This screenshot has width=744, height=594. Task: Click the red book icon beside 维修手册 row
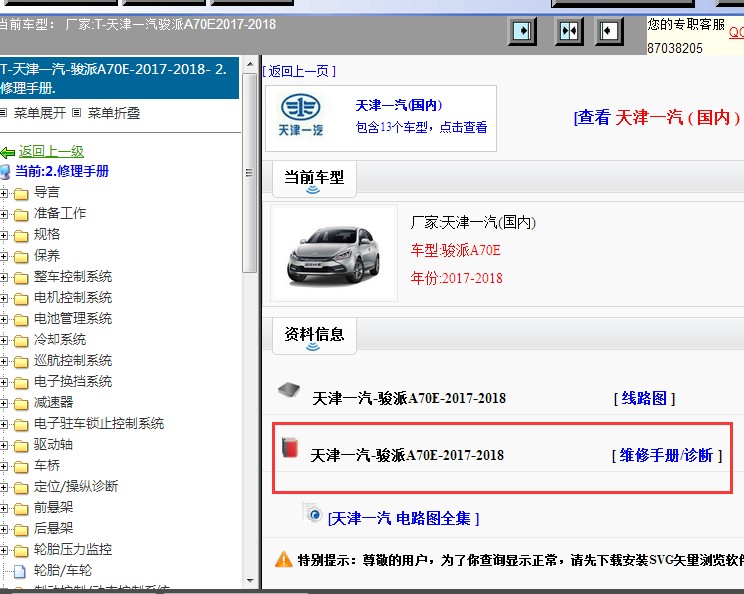289,447
